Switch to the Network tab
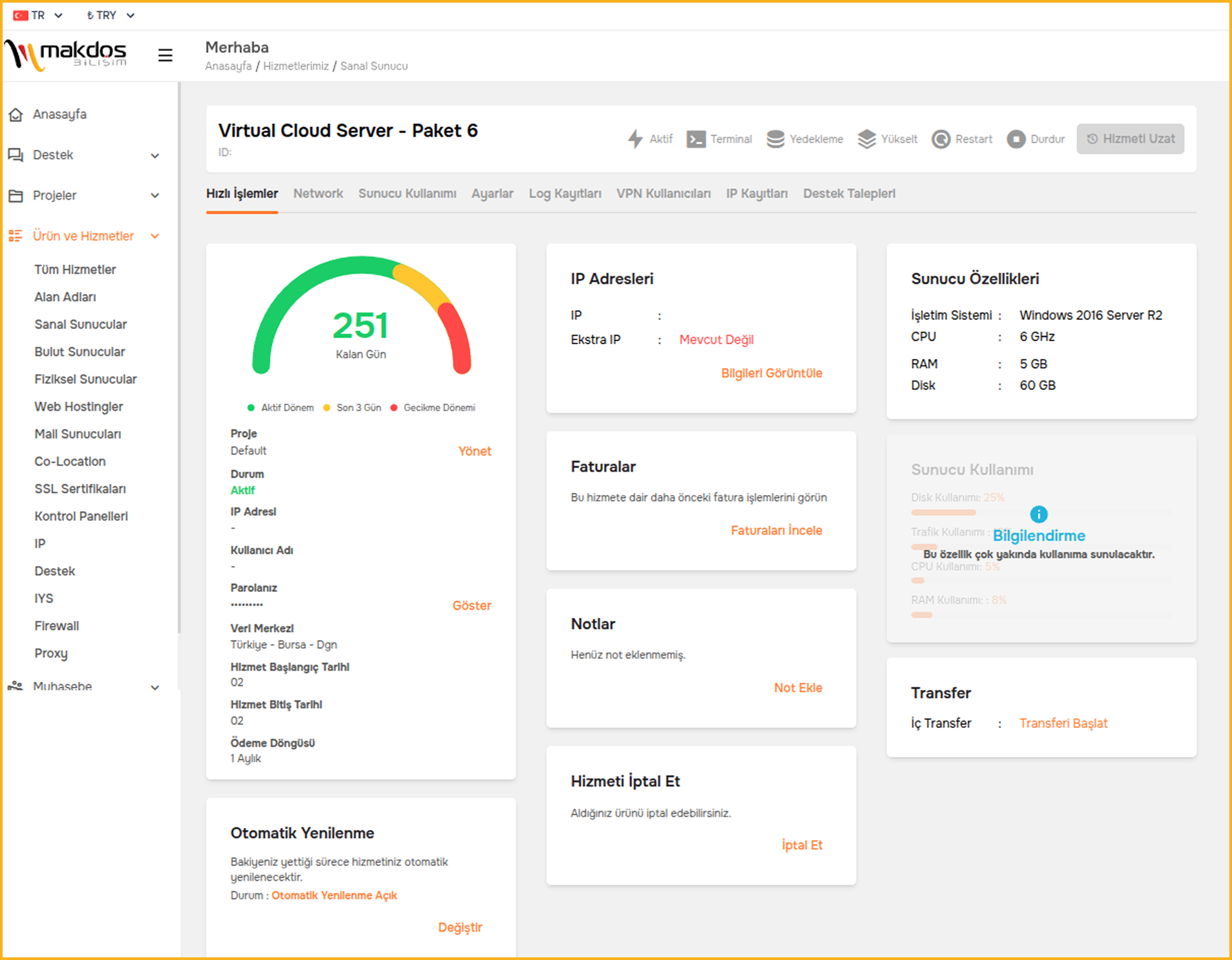The height and width of the screenshot is (960, 1232). click(318, 193)
